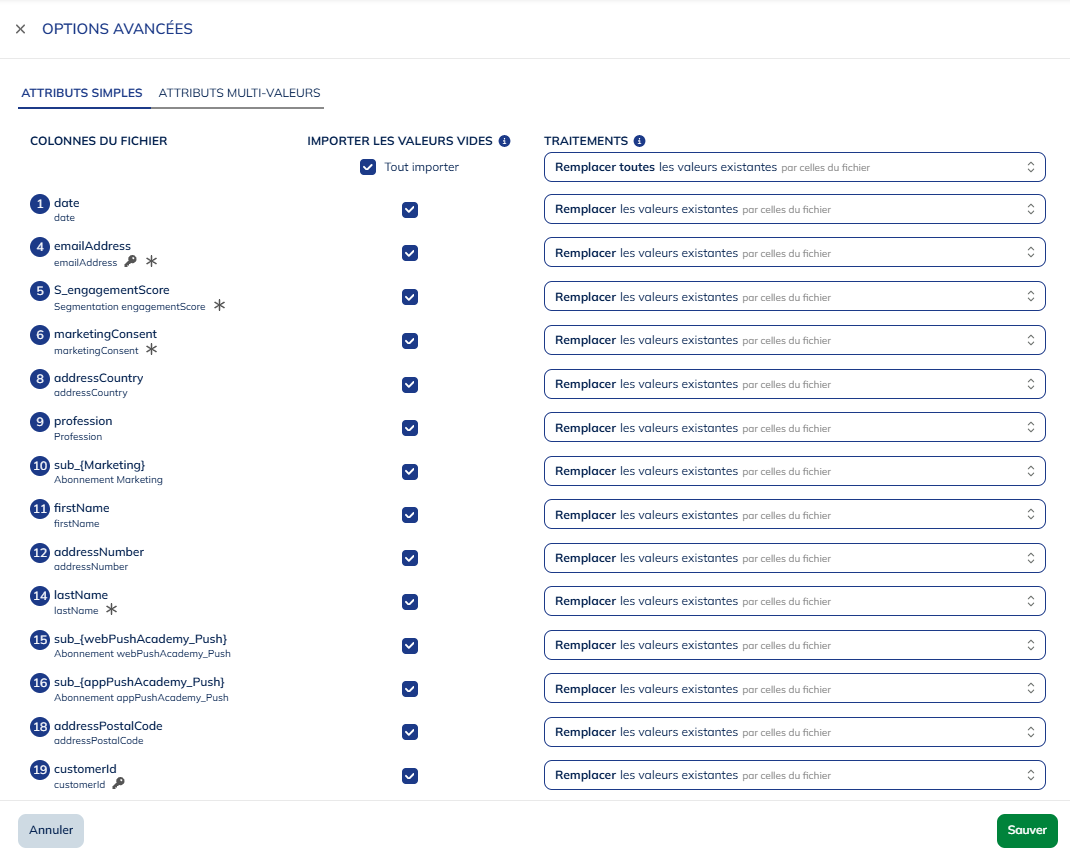Click the info icon next to TRAITEMENTS
Screen dimensions: 1070x856
click(640, 140)
